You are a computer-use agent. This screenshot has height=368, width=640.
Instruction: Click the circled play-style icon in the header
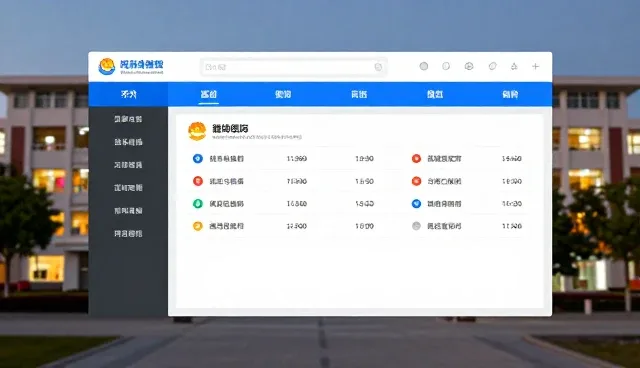pos(469,66)
